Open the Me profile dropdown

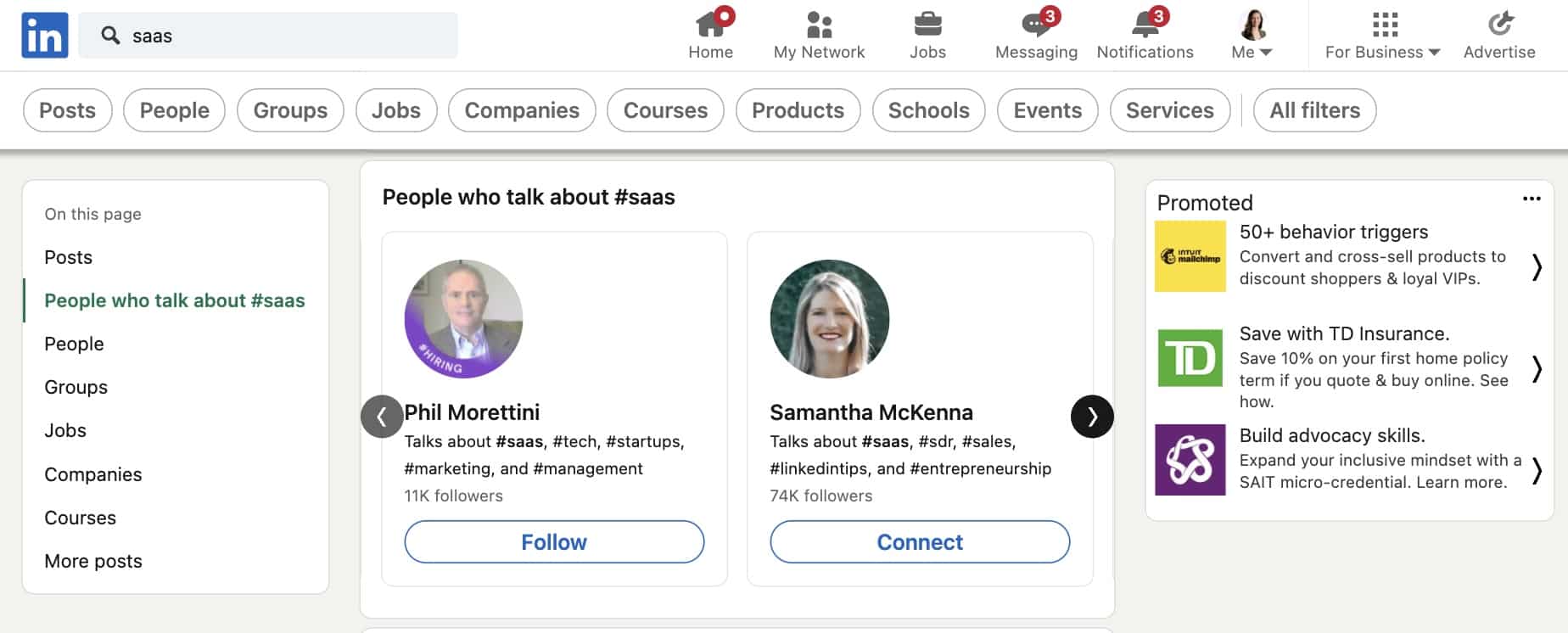1252,35
